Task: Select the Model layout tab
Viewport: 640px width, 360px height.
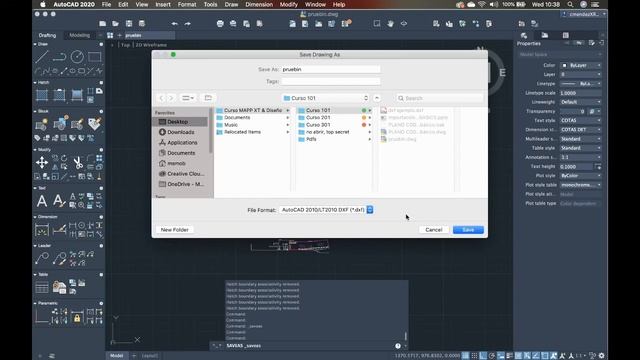Action: 116,356
